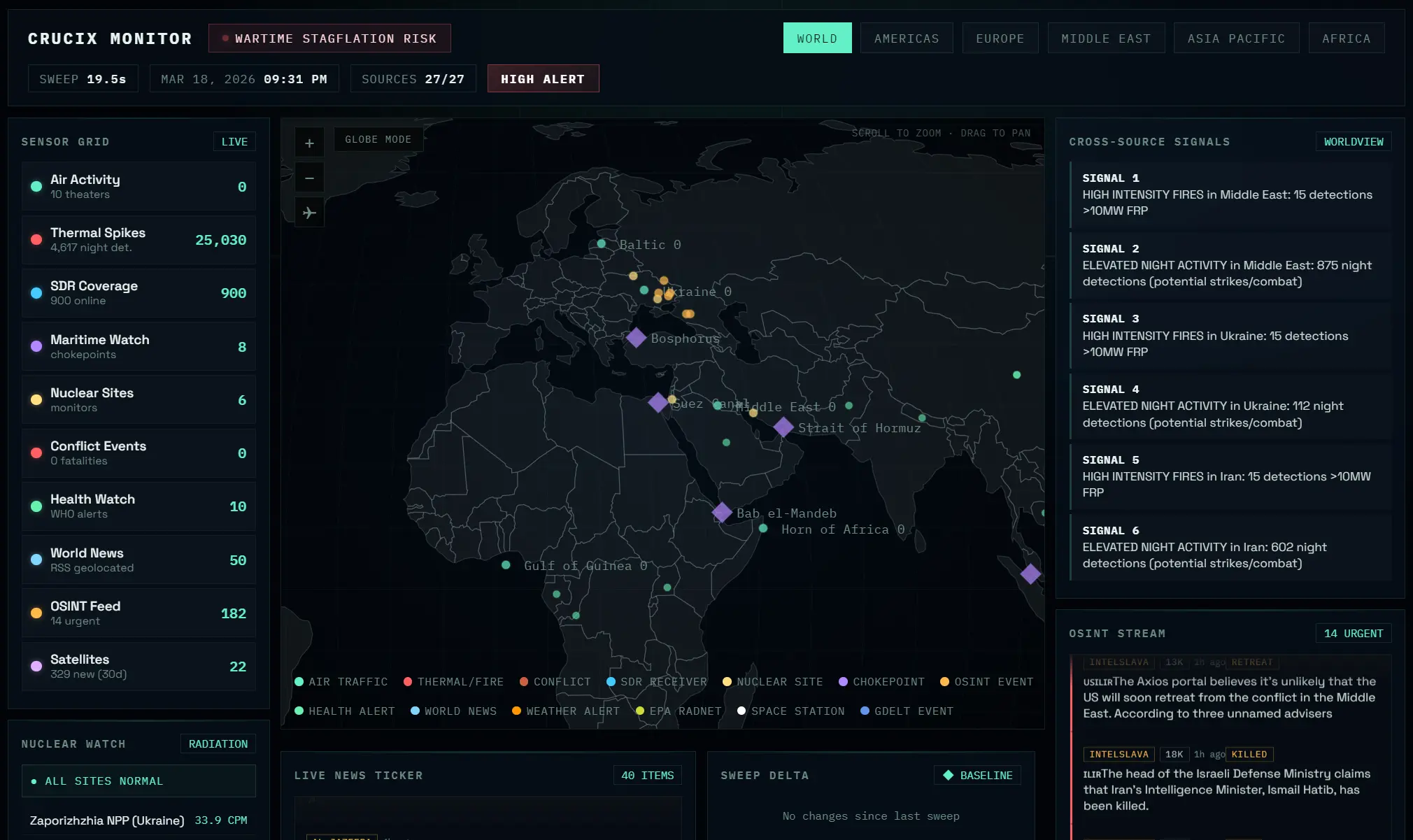
Task: Switch to the ASIA PACIFIC tab
Action: click(1236, 38)
